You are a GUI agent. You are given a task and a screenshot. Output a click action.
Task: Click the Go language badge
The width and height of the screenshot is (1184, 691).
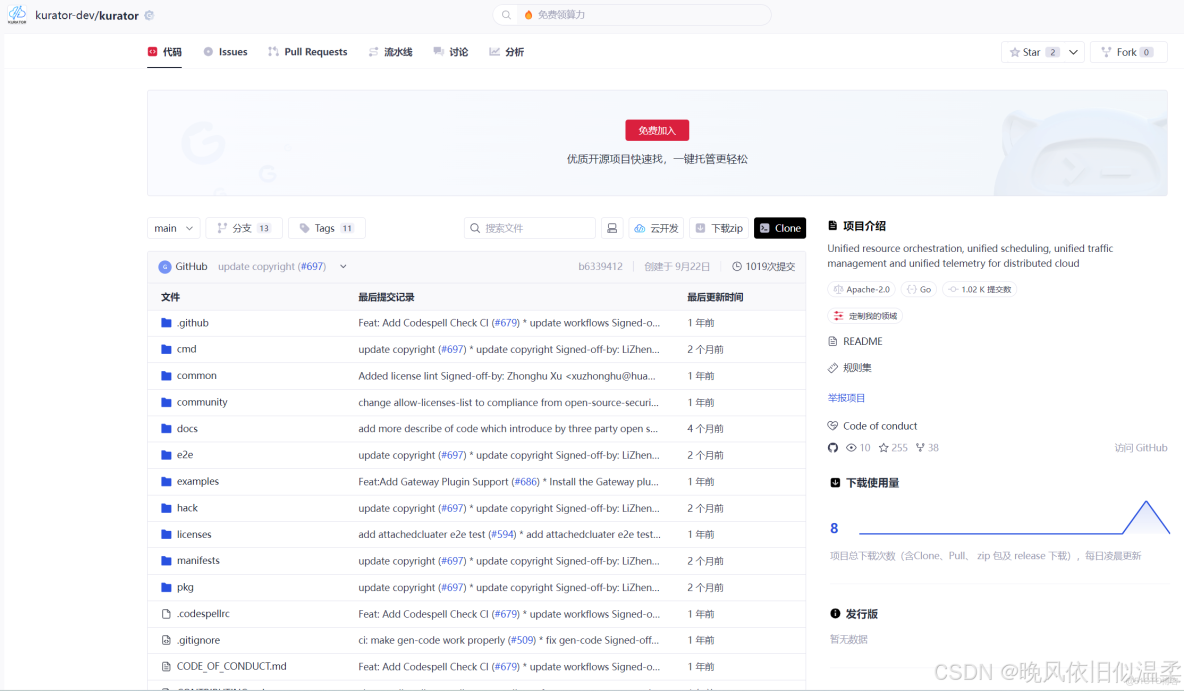[917, 288]
